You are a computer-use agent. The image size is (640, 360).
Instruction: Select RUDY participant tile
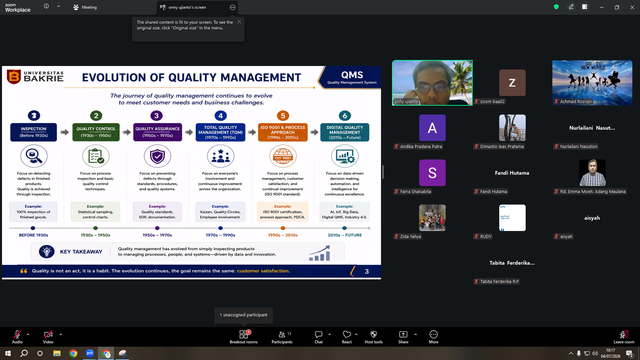[x=512, y=218]
